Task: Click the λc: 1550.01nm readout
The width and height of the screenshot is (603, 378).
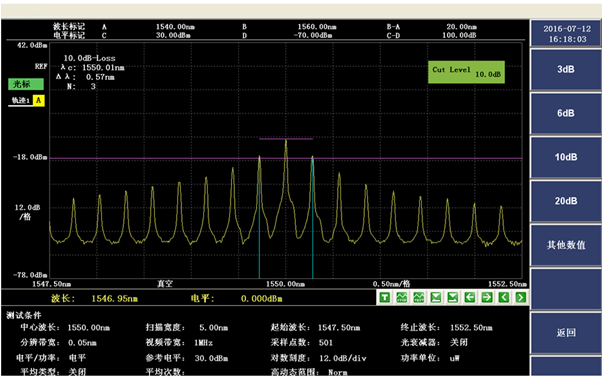Action: 92,68
